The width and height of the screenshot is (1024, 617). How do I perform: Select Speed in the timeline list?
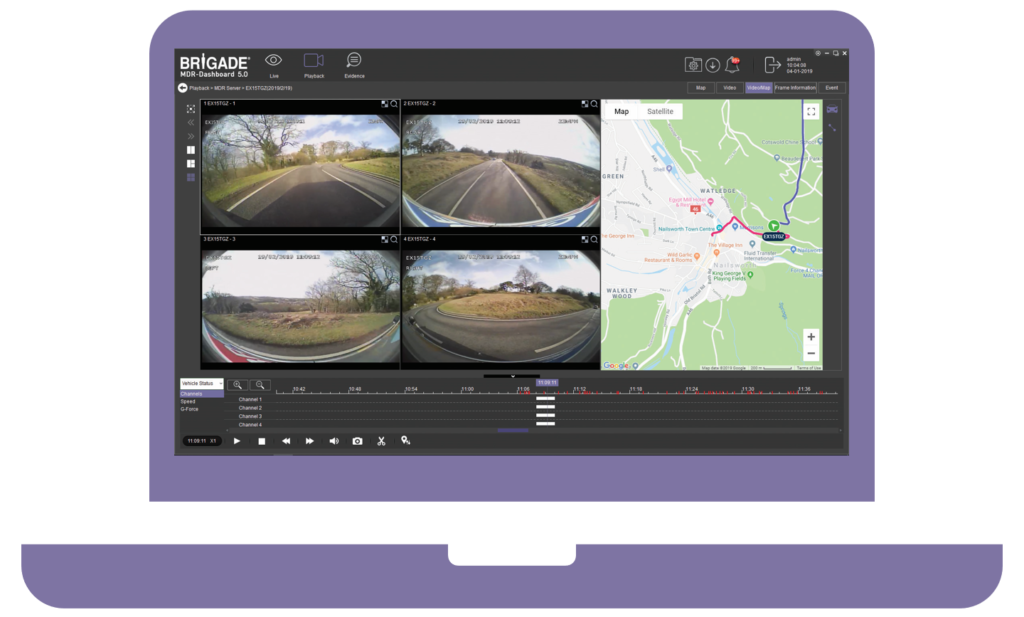coord(188,402)
